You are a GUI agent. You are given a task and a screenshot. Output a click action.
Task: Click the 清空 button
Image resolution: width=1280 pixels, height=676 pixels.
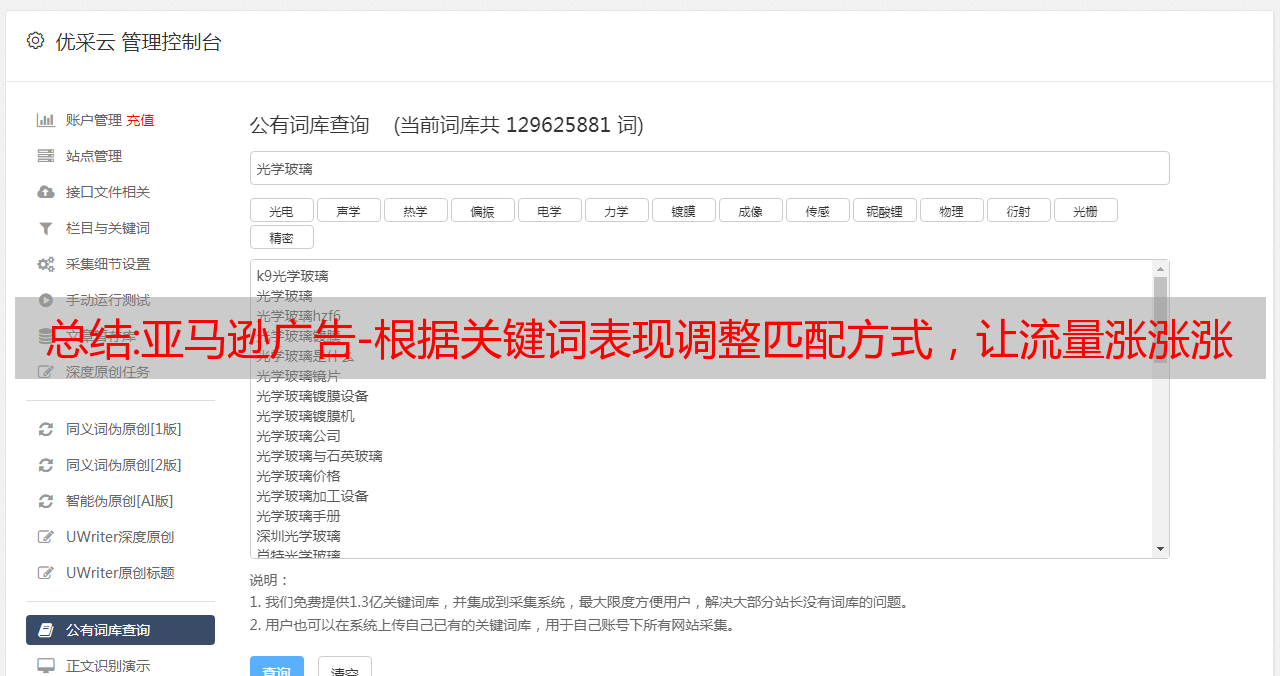[x=344, y=668]
